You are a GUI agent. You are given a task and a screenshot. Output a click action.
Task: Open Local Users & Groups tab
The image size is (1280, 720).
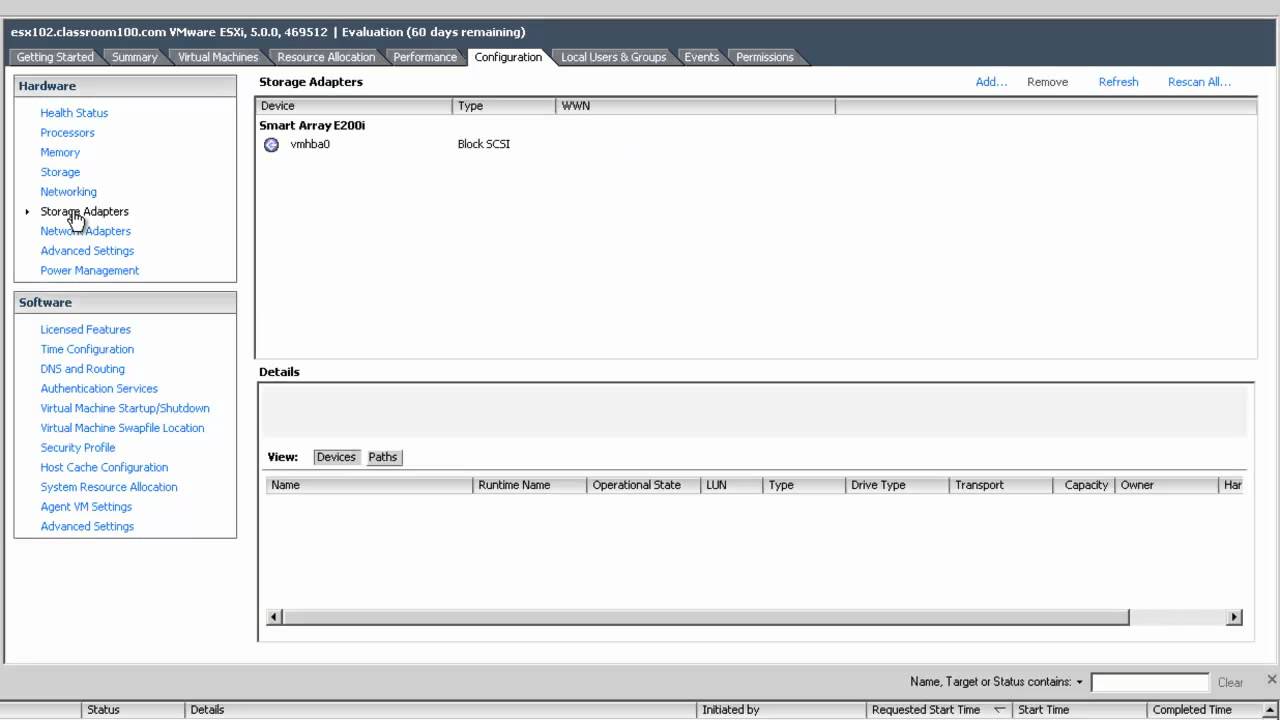(613, 57)
